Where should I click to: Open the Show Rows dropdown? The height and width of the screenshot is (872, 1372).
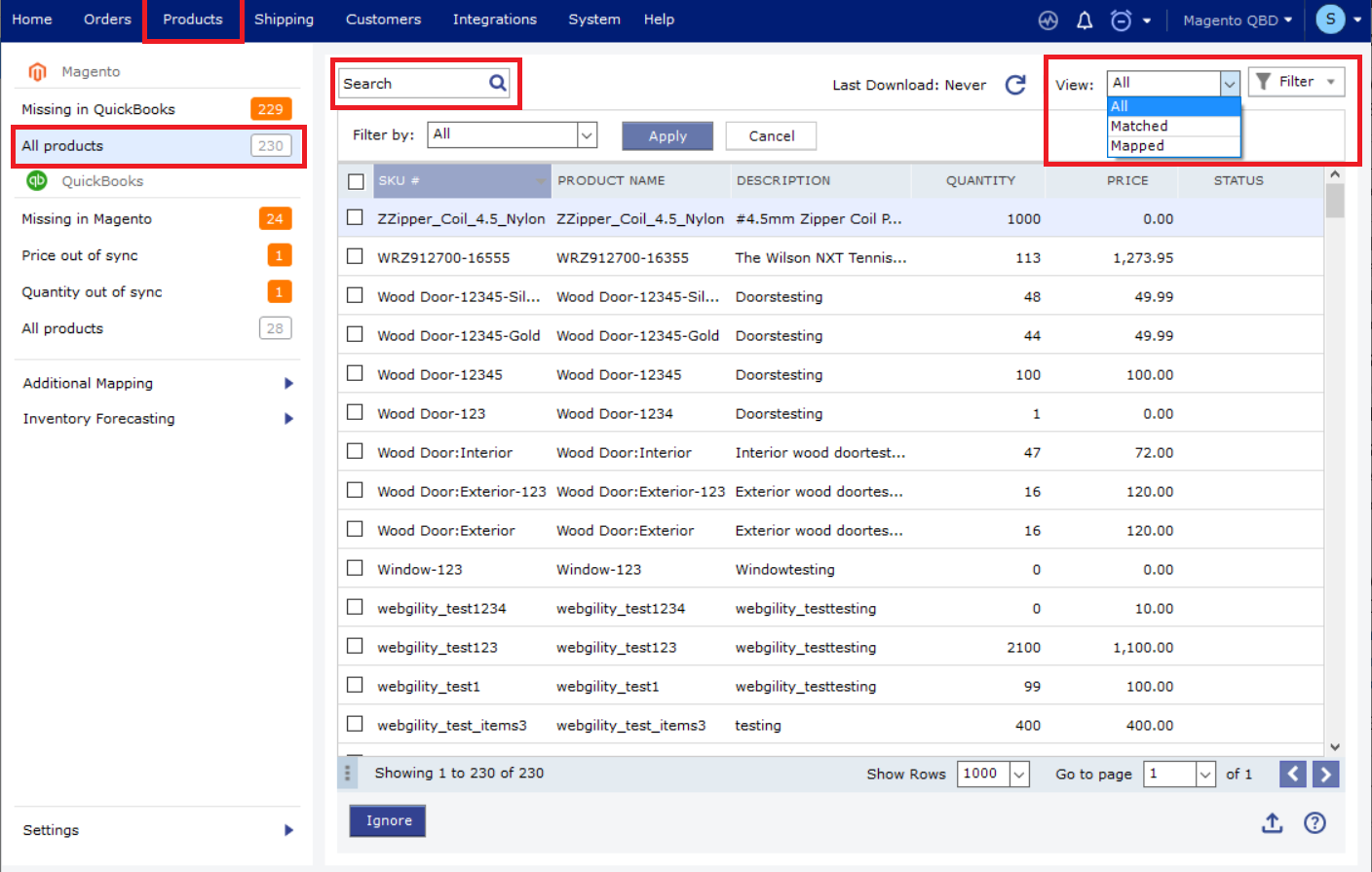click(x=993, y=774)
